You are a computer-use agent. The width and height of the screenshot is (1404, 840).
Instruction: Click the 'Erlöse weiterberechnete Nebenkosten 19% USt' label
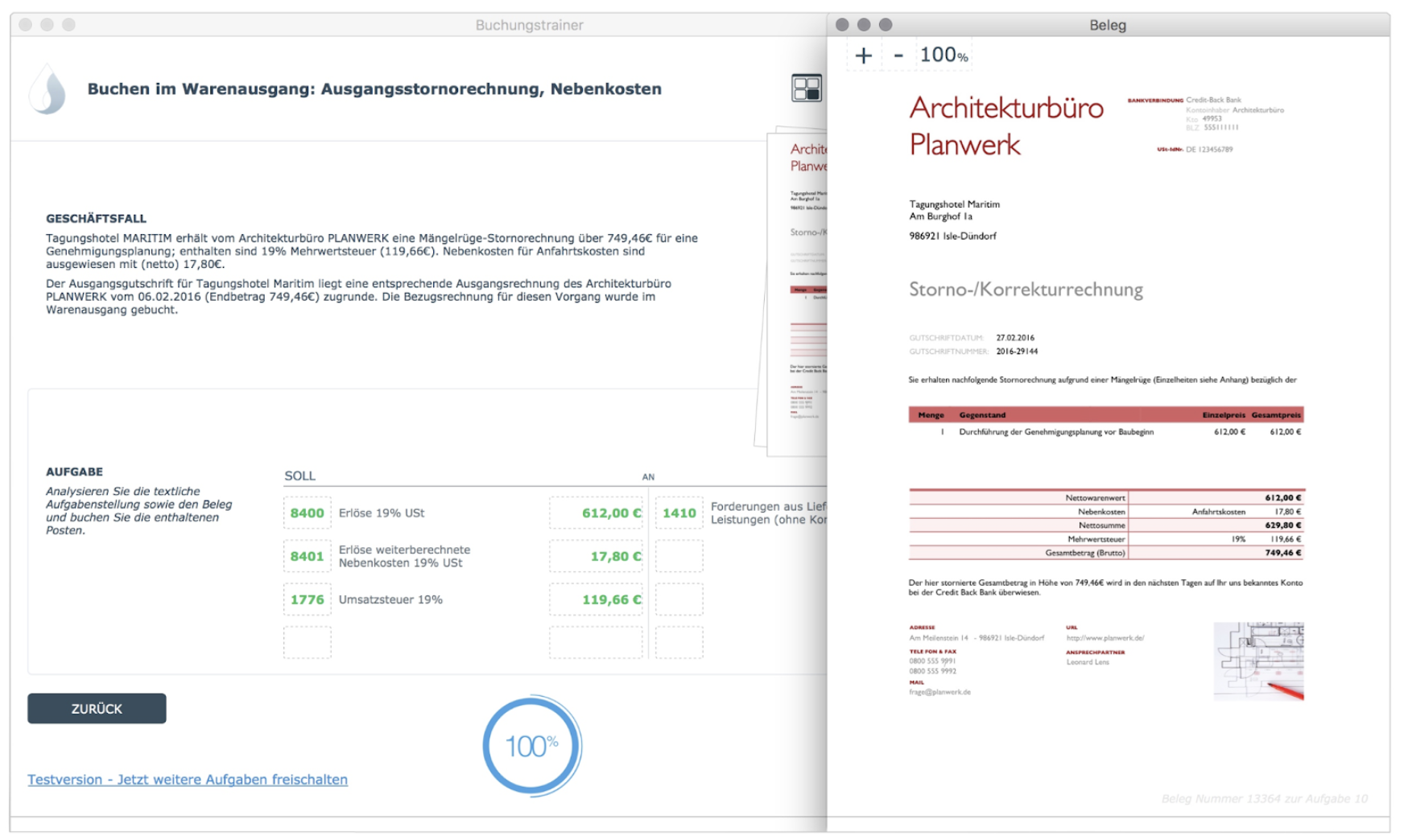point(404,556)
